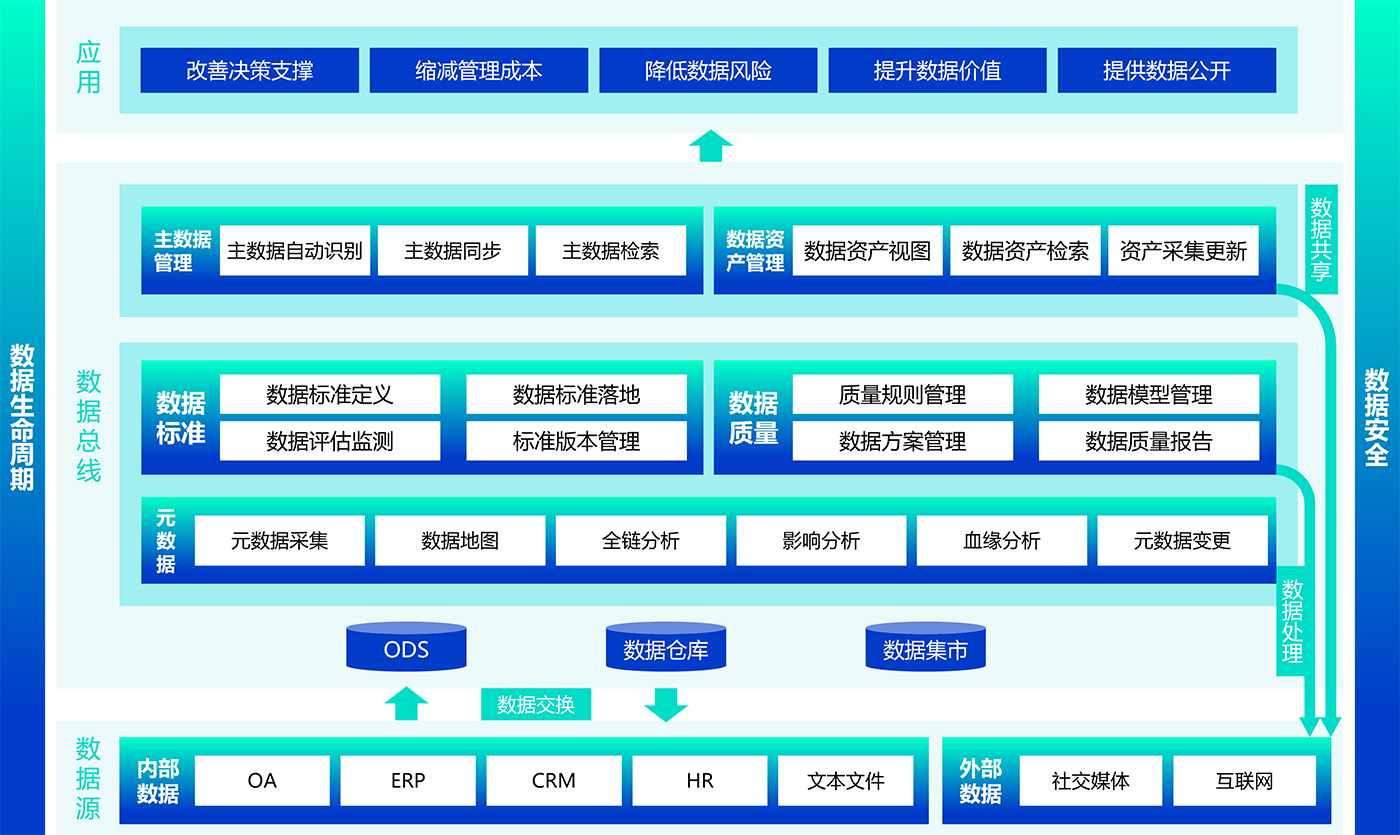Click the down arrow under 数据仓库
Viewport: 1400px width, 835px height.
[666, 704]
